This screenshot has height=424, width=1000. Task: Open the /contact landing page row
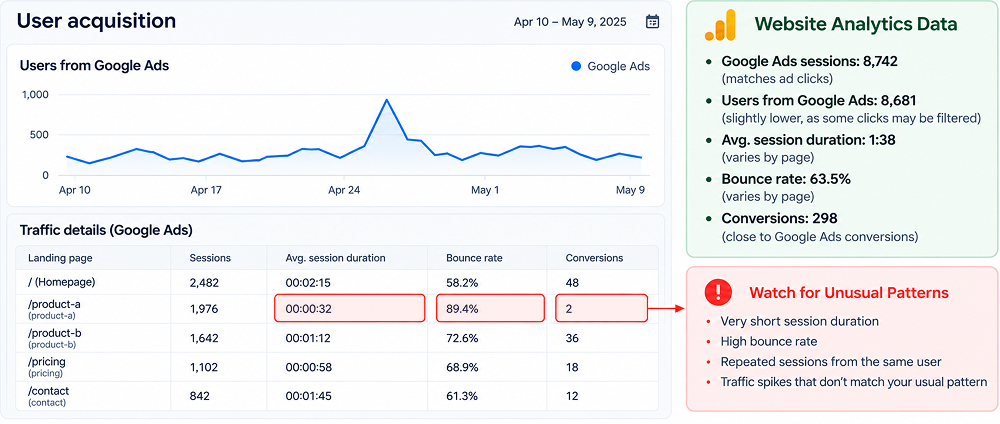point(338,395)
